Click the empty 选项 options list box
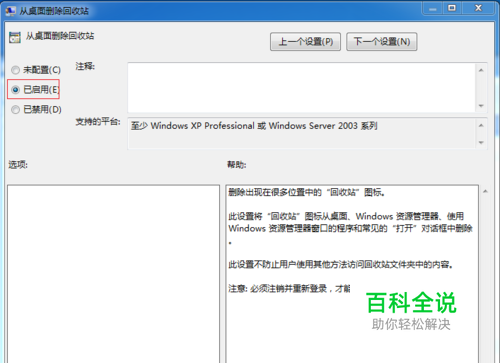The height and width of the screenshot is (363, 500). [113, 274]
